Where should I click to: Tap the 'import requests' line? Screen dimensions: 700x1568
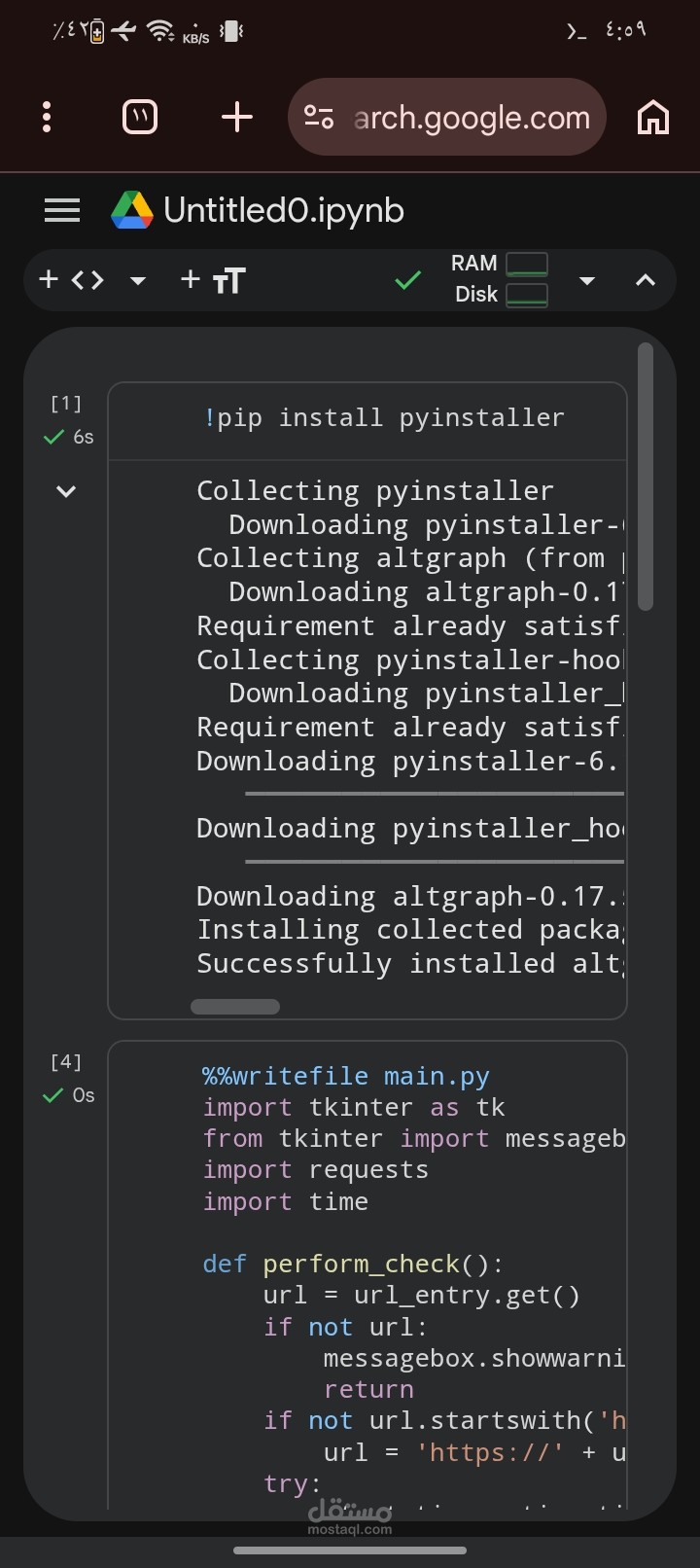click(316, 1170)
